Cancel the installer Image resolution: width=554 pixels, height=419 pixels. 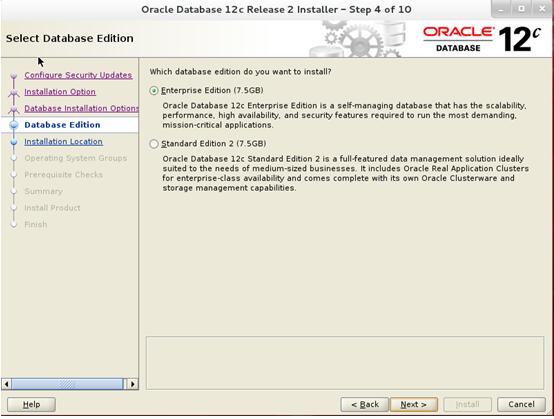(x=521, y=405)
